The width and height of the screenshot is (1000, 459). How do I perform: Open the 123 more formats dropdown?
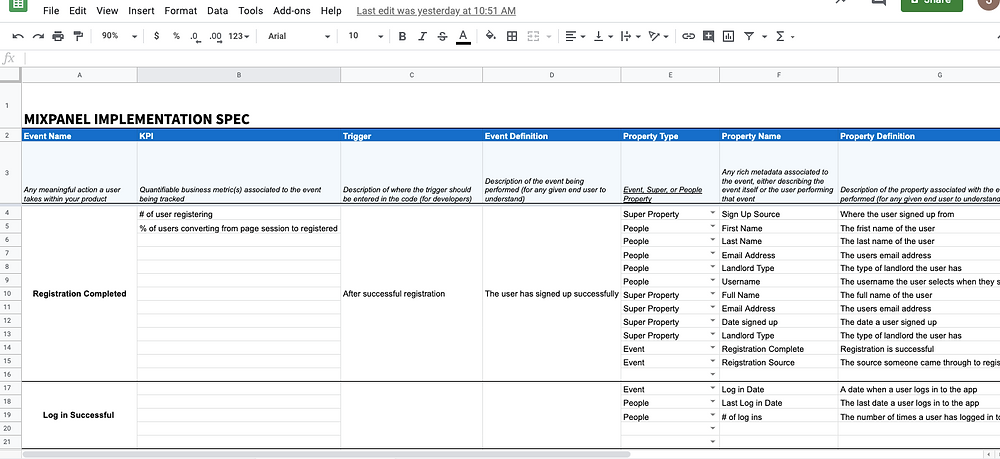(239, 36)
